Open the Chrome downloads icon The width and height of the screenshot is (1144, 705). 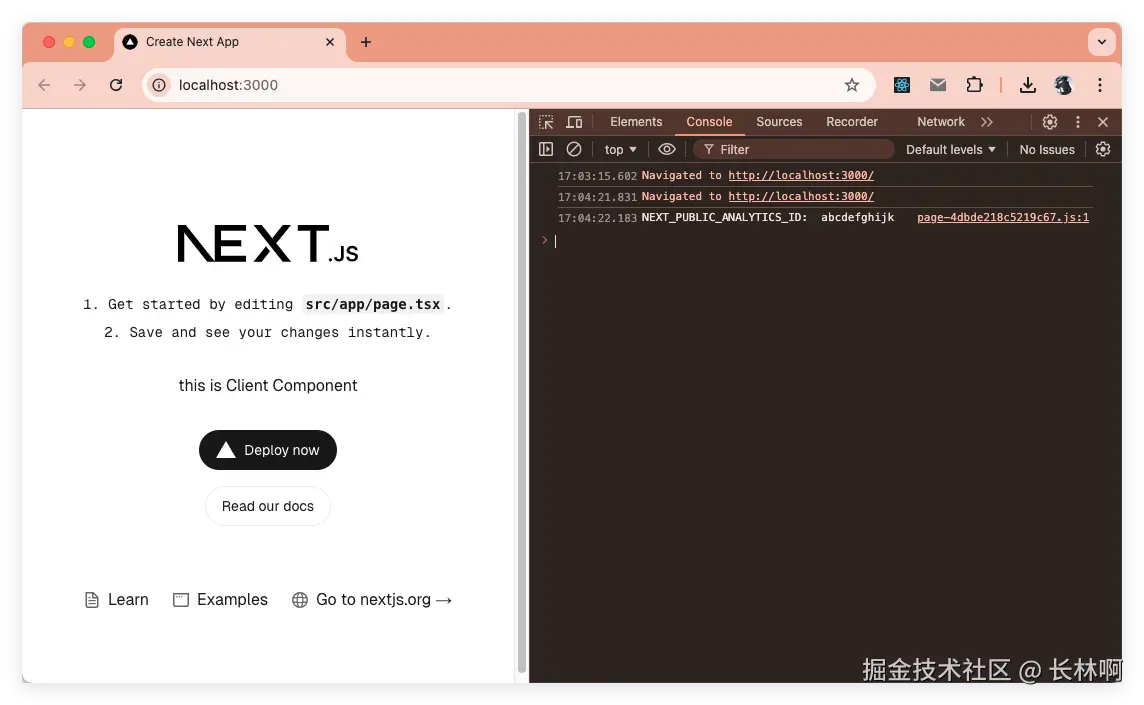pos(1027,85)
